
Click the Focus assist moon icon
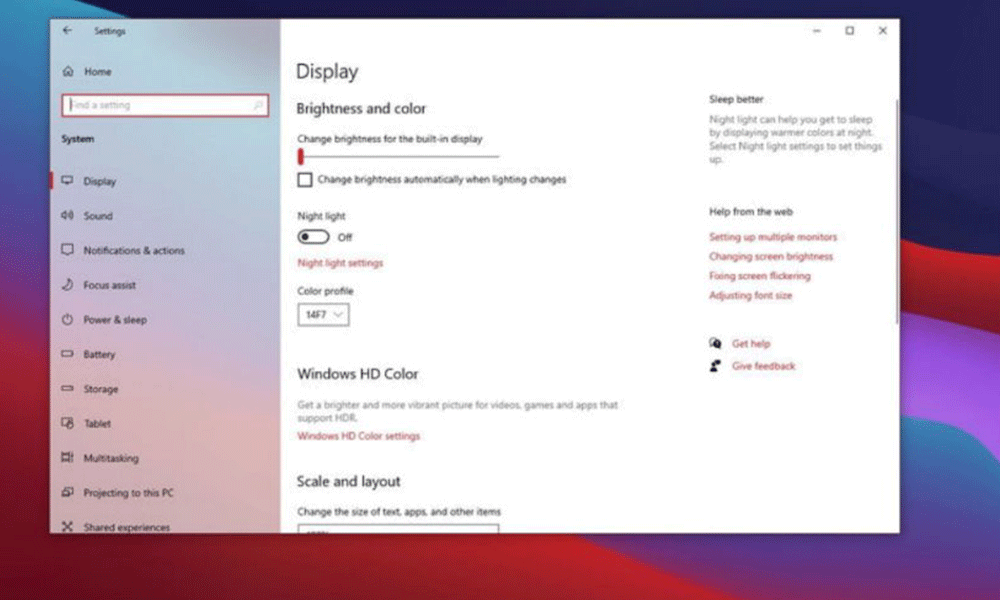(68, 285)
